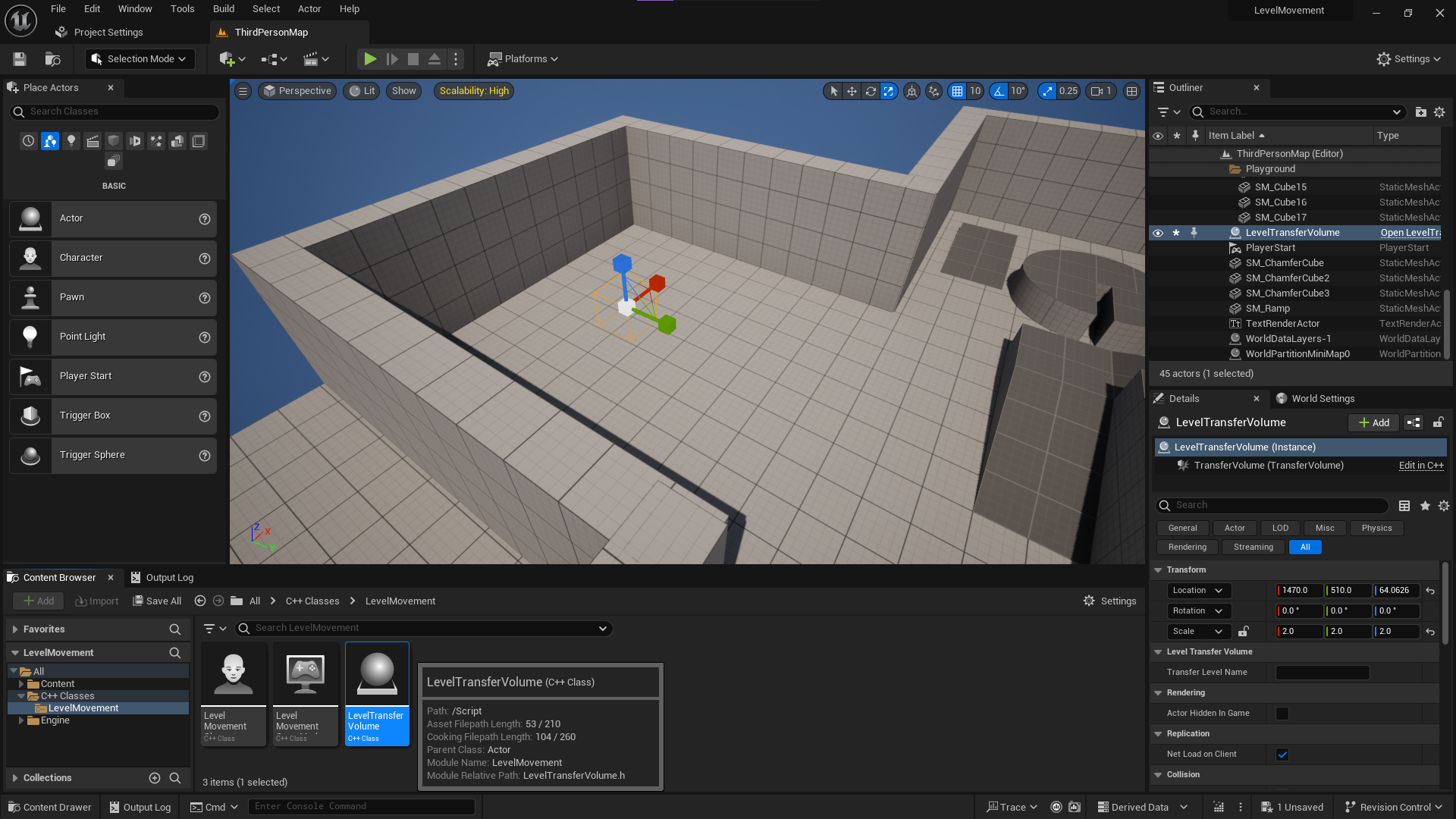
Task: Click the Add component button in Details
Action: tap(1373, 423)
